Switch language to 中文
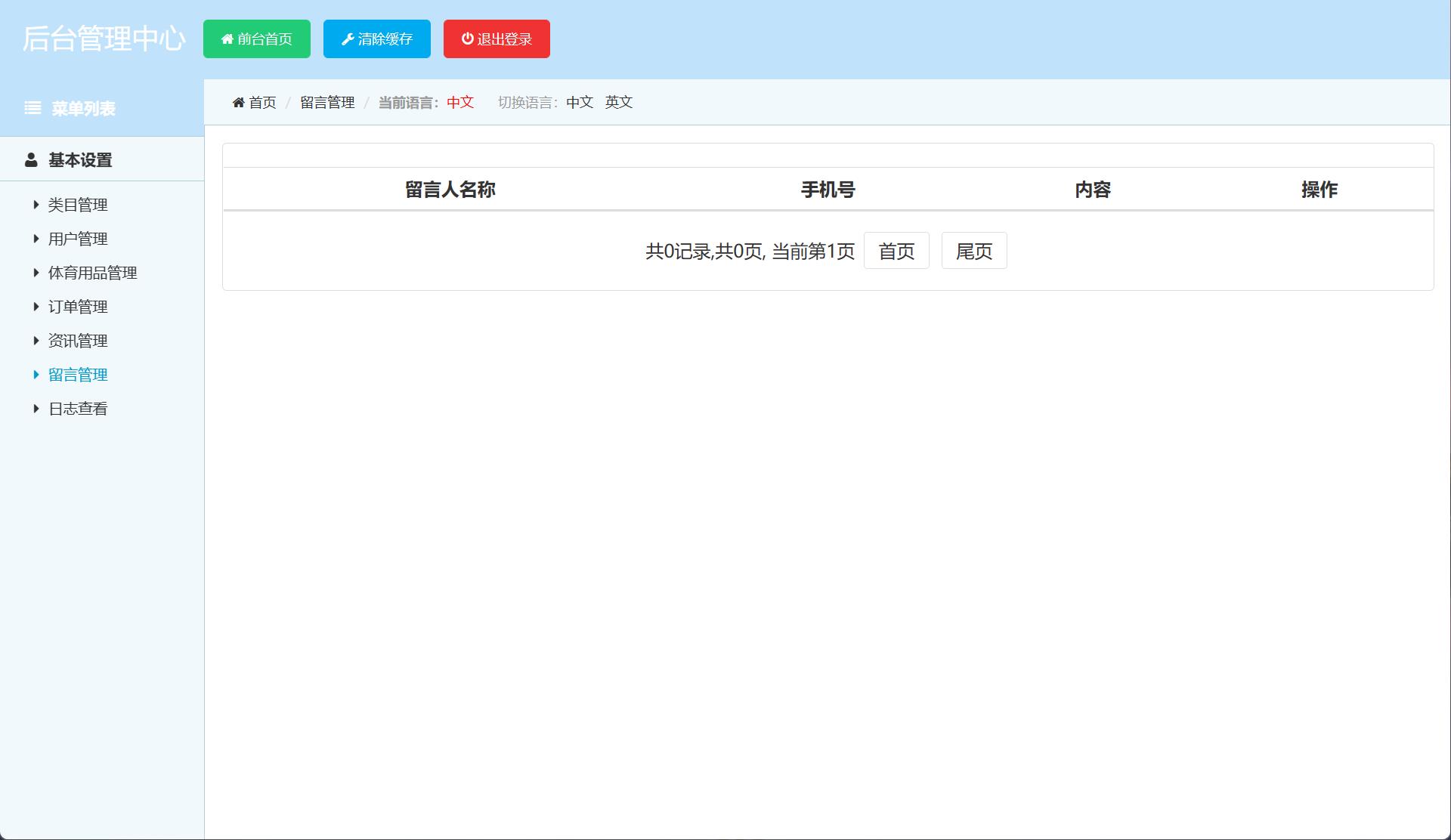Screen dimensions: 1451x840 tap(579, 102)
